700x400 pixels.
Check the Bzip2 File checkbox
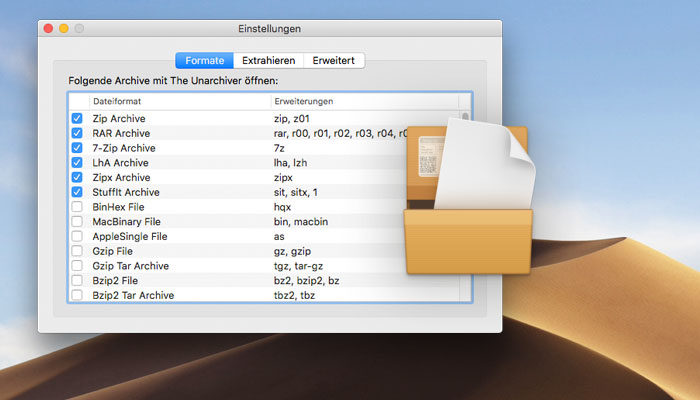77,280
